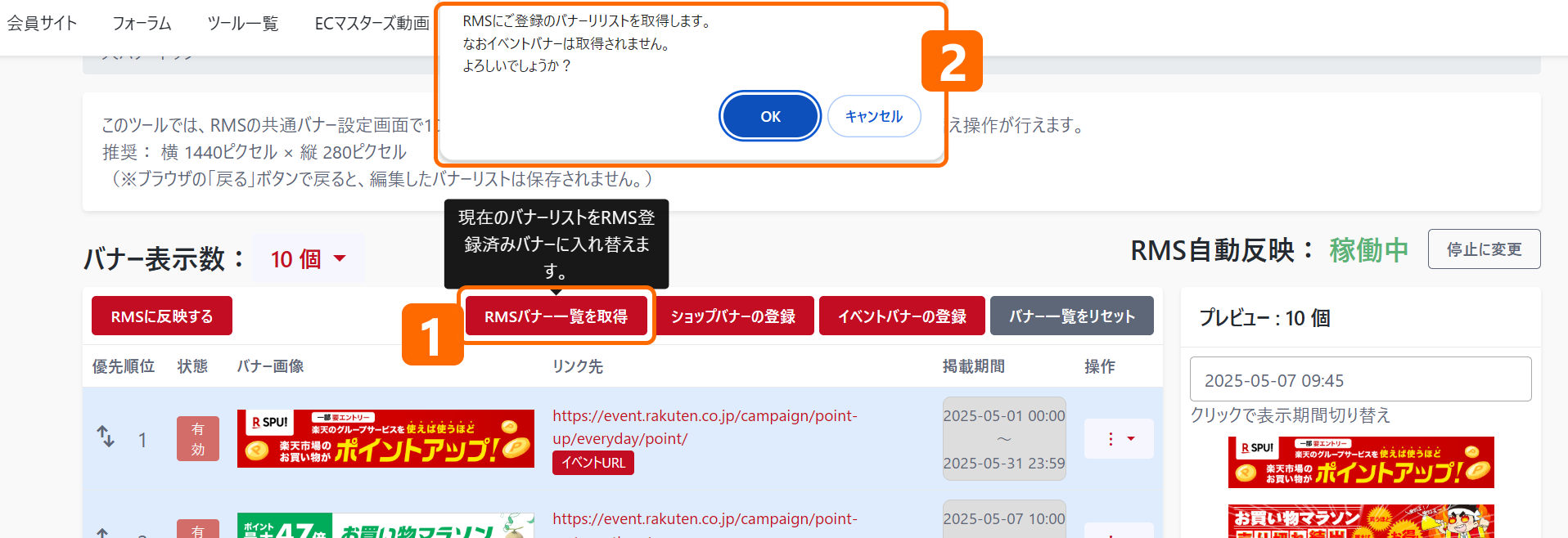Open ECマスターズ動画 in the top navigation

372,23
